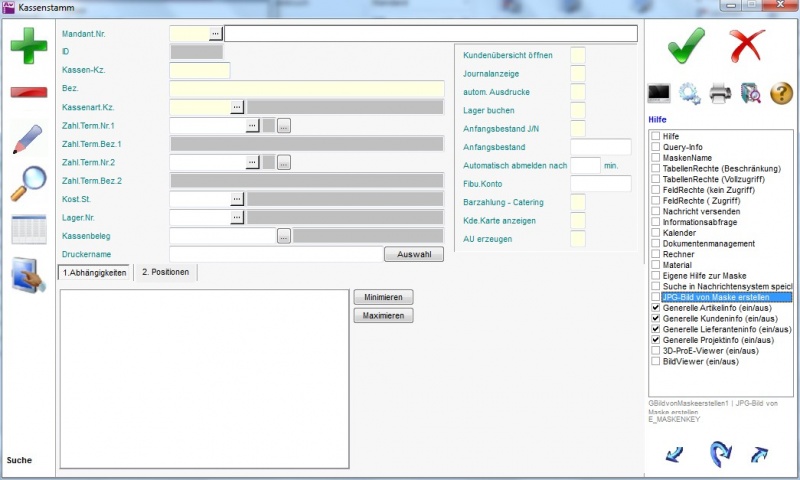Confirm with the green checkmark icon
800x480 pixels.
coord(686,45)
